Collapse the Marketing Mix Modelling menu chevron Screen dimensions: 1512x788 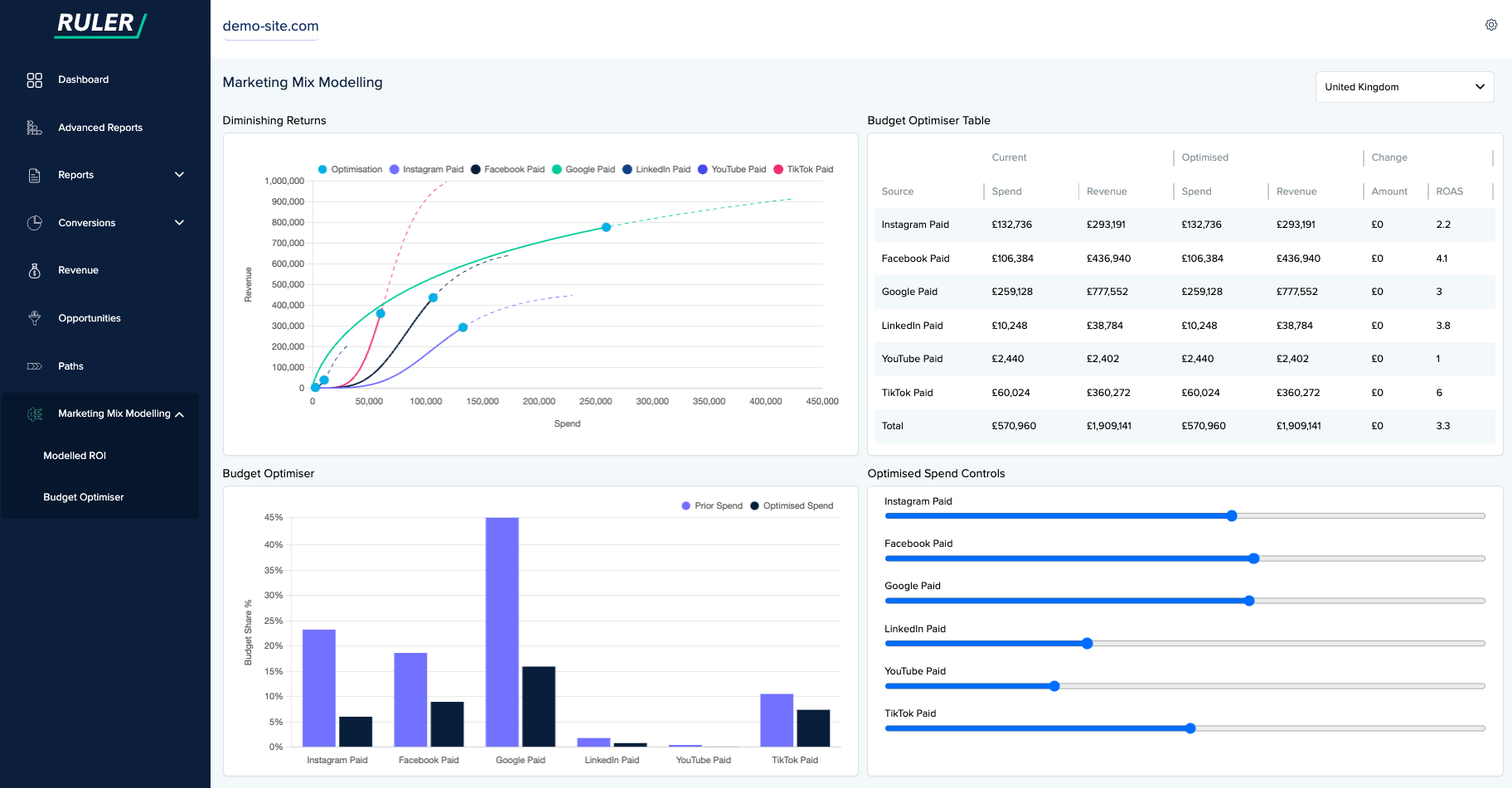tap(180, 414)
